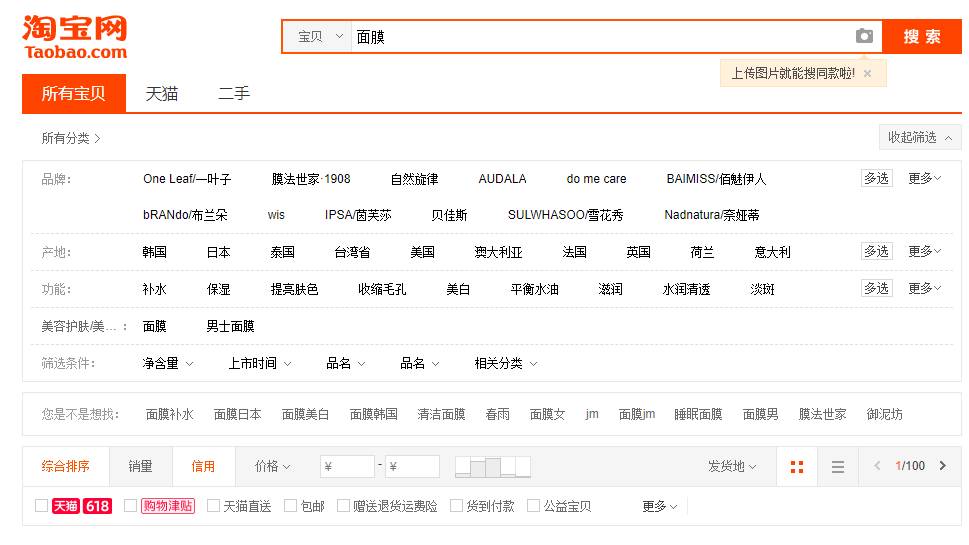Click 所有分类 breadcrumb
969x545 pixels.
[70, 138]
